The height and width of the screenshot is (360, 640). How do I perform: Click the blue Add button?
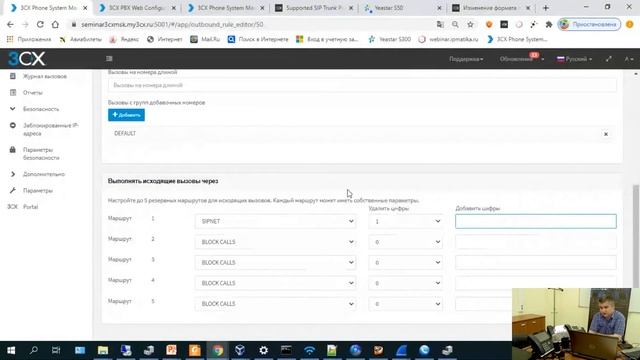coord(126,115)
